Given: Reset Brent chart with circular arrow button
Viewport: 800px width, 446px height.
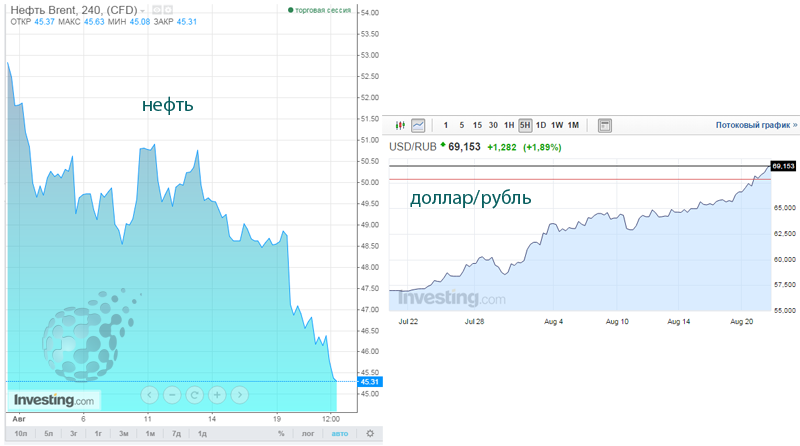Looking at the screenshot, I should click(x=194, y=394).
